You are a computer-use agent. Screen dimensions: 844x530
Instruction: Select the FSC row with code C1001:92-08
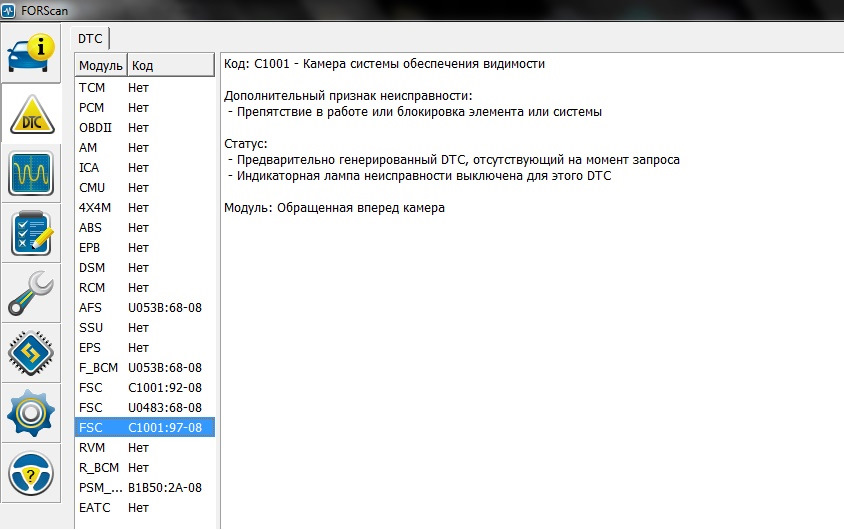(145, 387)
